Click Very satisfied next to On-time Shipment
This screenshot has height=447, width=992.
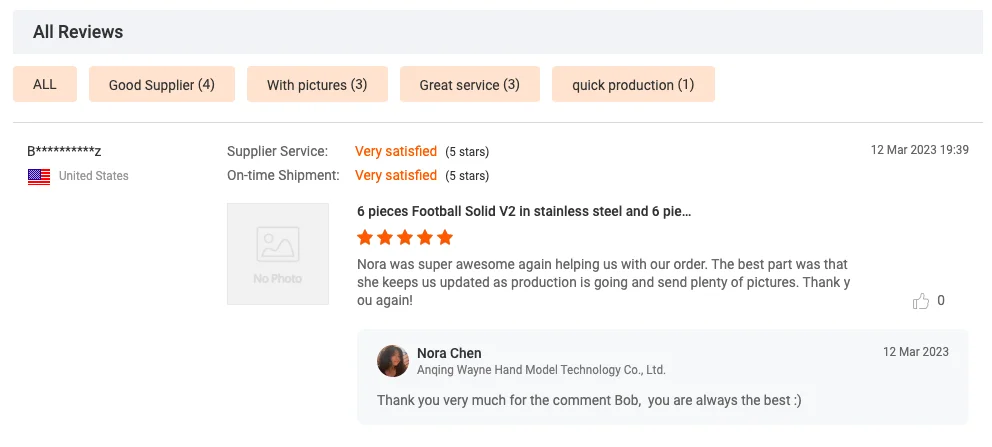[x=396, y=175]
